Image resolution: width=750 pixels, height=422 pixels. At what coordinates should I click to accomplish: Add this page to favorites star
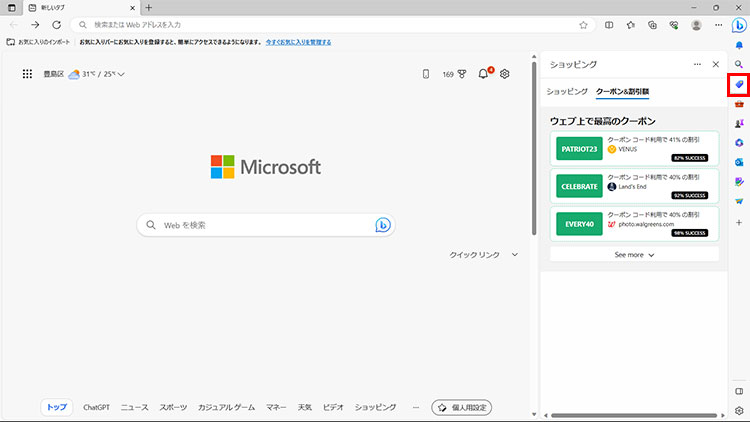pyautogui.click(x=583, y=25)
